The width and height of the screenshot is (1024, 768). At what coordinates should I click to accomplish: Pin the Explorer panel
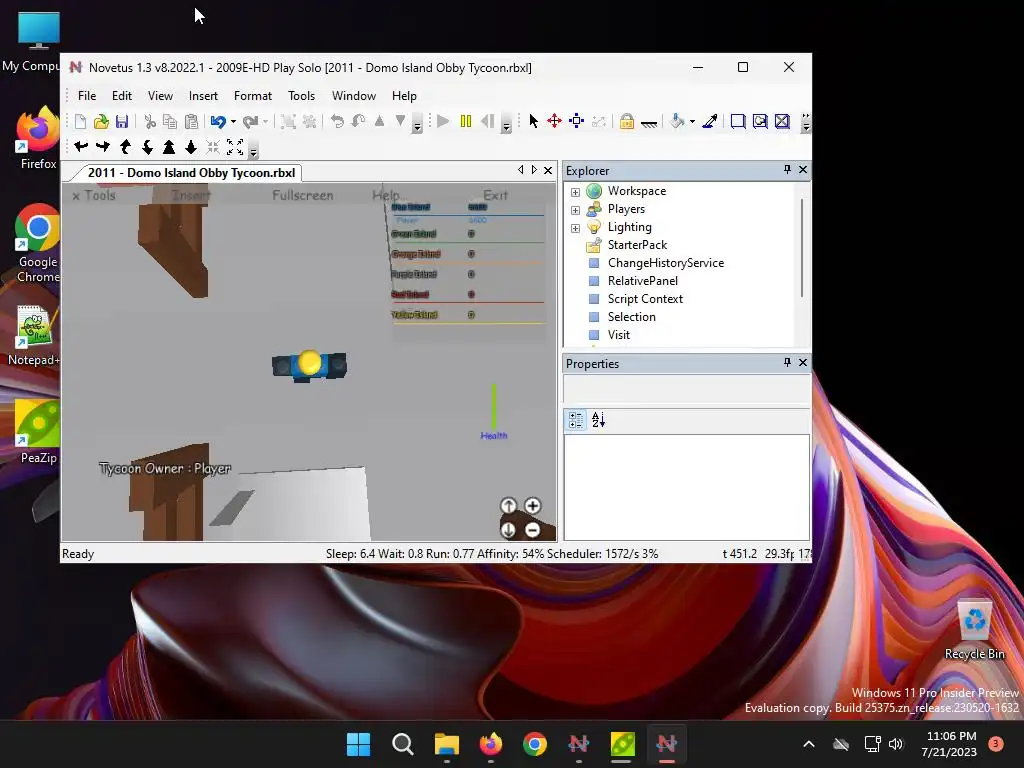click(787, 170)
